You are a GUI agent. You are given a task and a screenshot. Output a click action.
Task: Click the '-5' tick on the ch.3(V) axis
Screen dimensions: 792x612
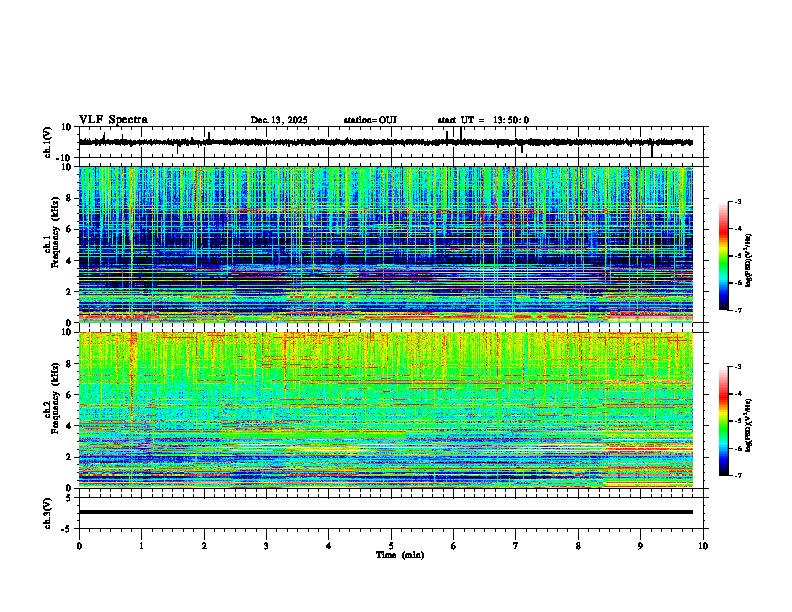pyautogui.click(x=68, y=528)
